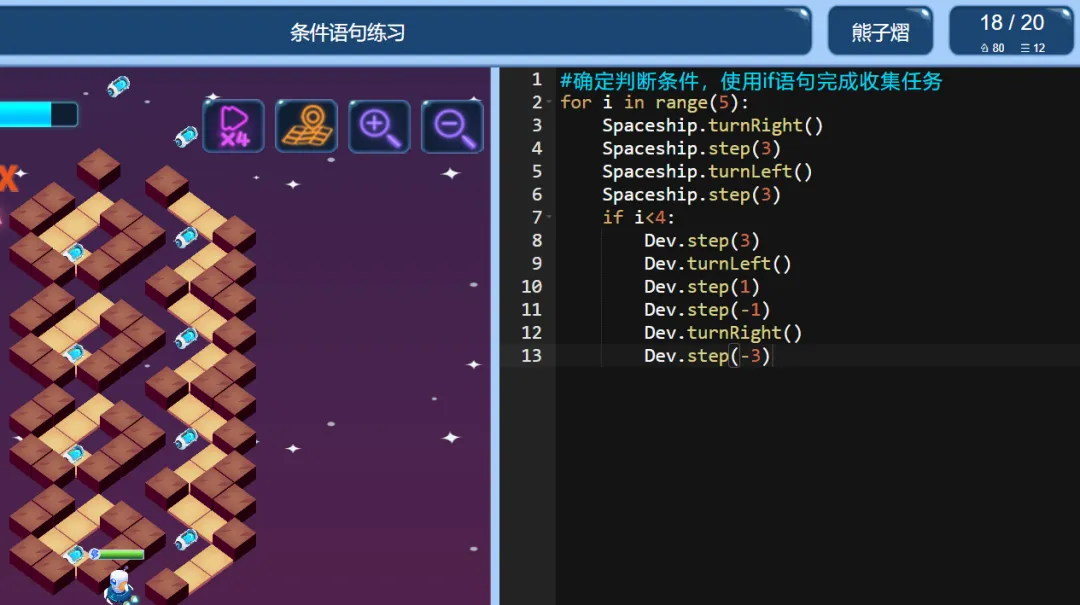Click the map location view icon
The image size is (1080, 605).
307,126
